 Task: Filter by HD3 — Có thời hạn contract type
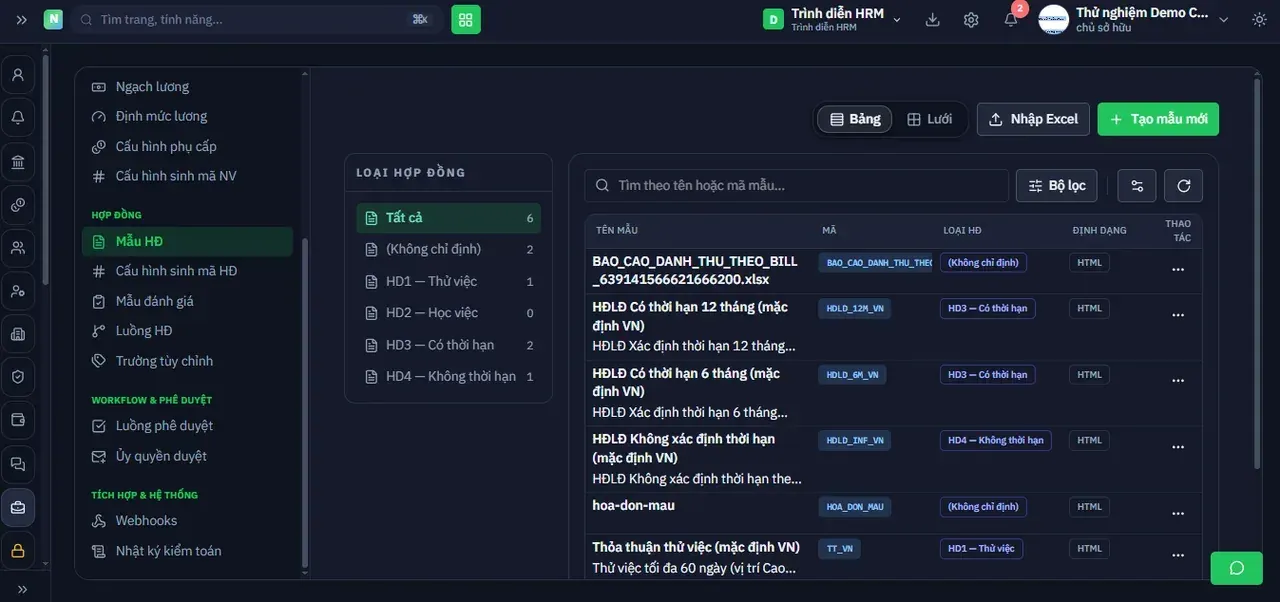pos(448,345)
